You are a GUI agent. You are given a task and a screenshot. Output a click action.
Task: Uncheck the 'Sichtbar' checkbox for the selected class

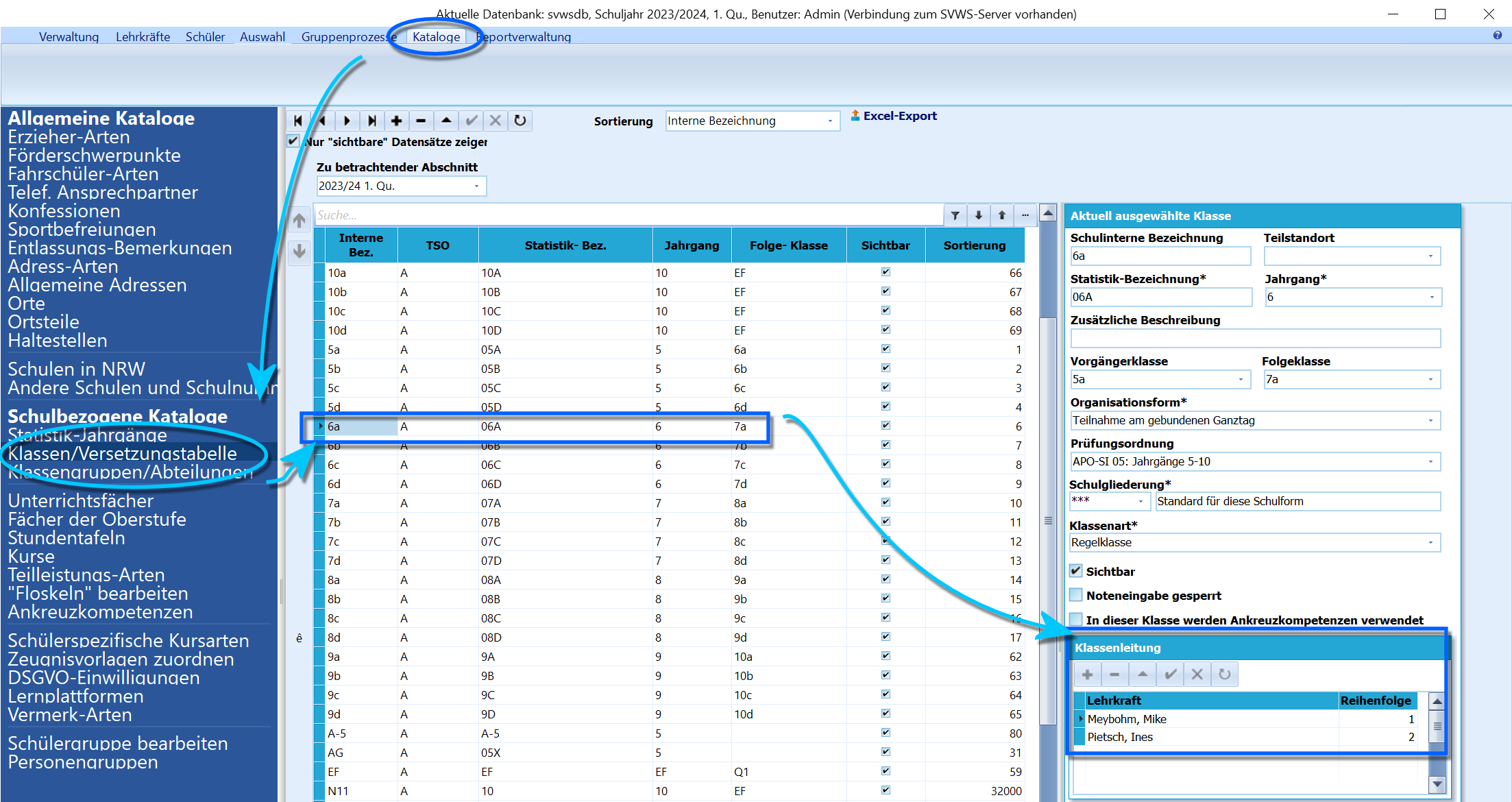point(1076,570)
